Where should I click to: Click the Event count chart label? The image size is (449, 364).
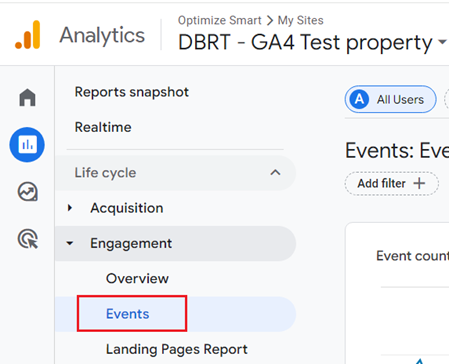(412, 256)
